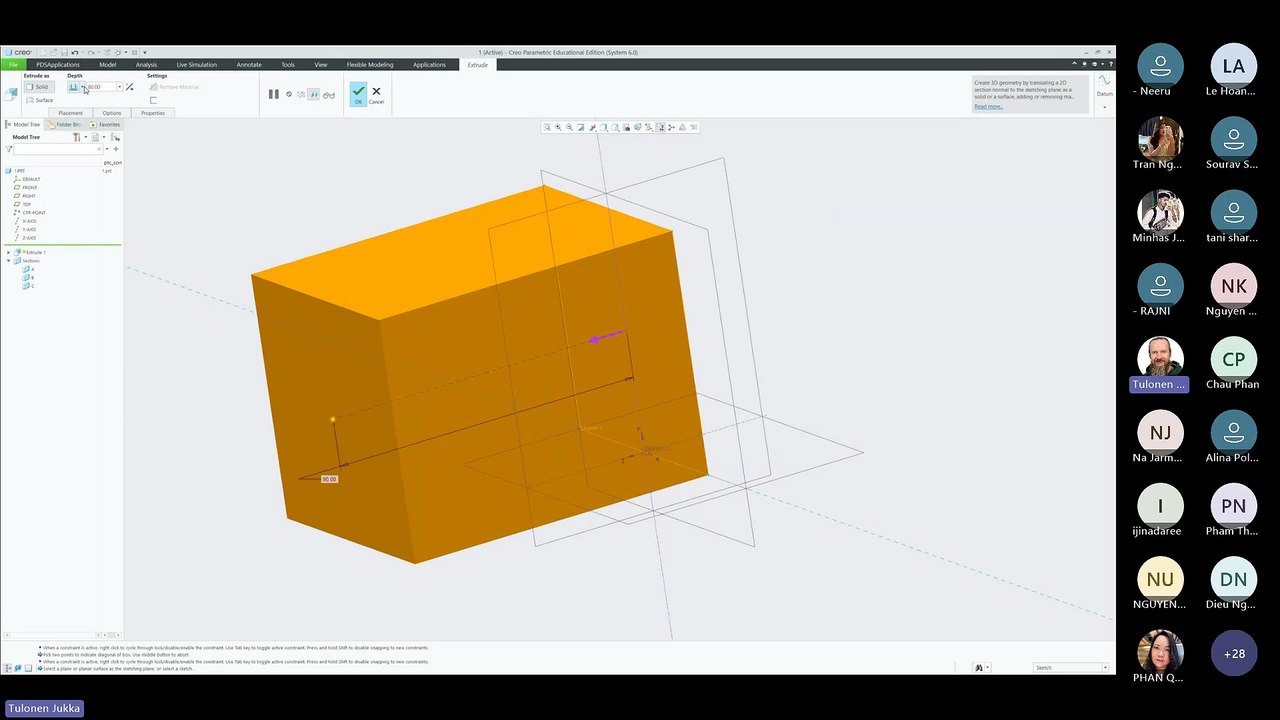The width and height of the screenshot is (1280, 720).
Task: Click the magenta depth direction arrow on model
Action: click(606, 337)
